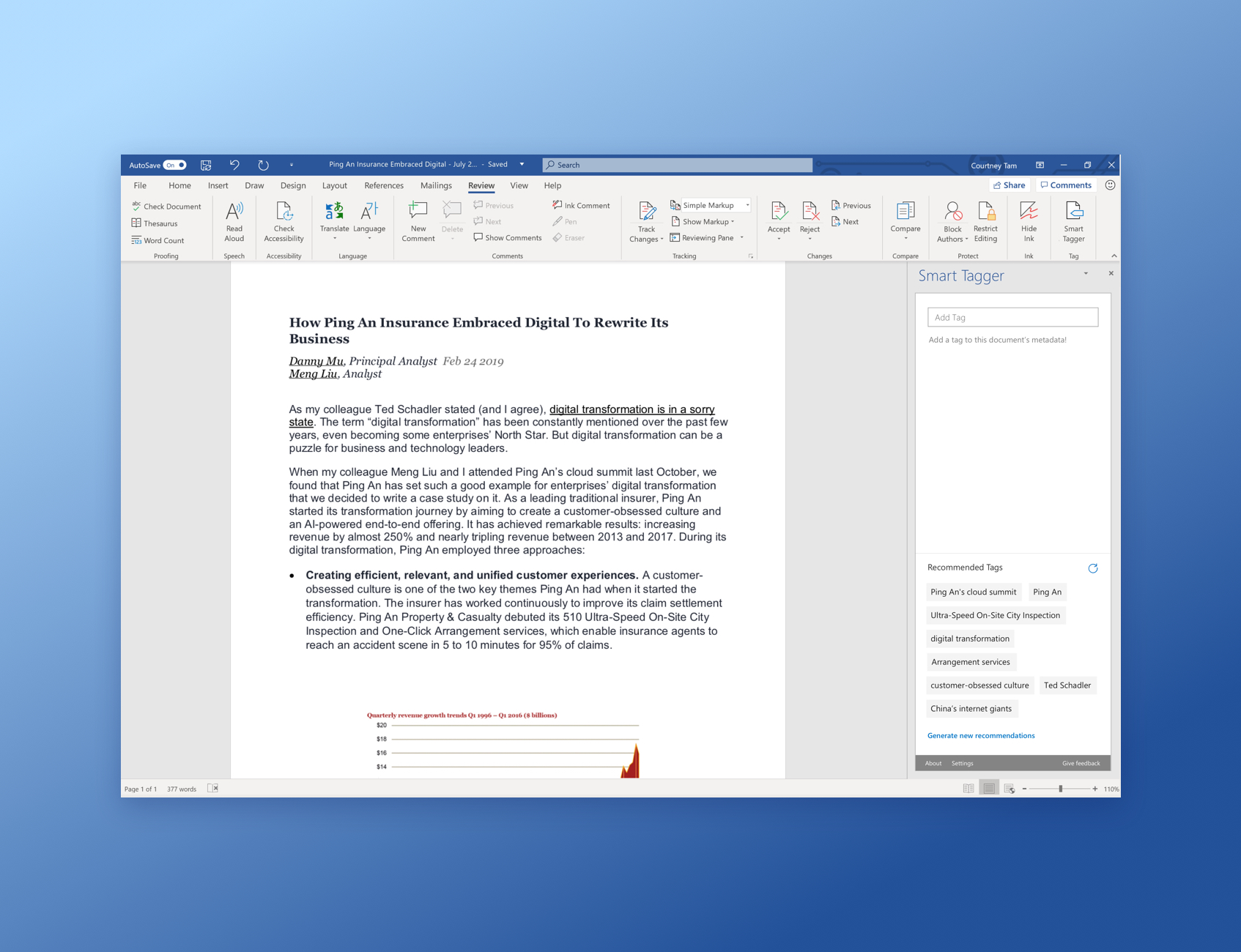Open the feedback smiley face icon

1110,185
